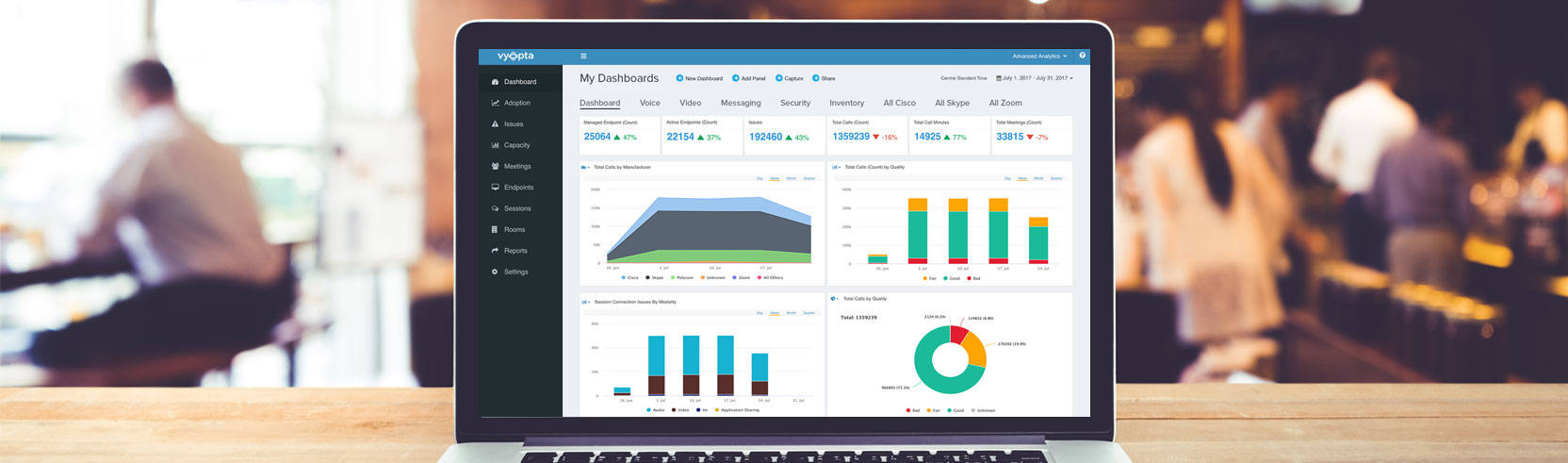Set Total Calls (Count) by Quality to Quarter
Image resolution: width=1568 pixels, height=463 pixels.
tap(1056, 178)
